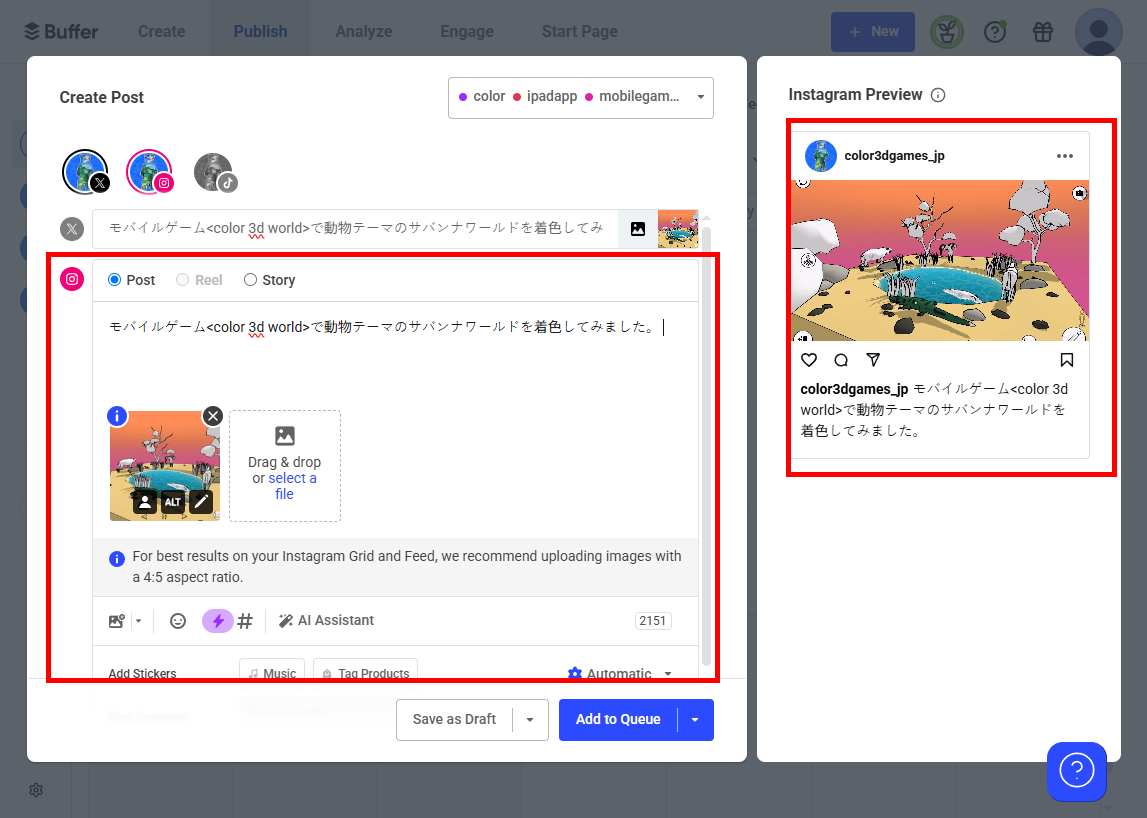Open the settings gear at bottom left

[36, 790]
